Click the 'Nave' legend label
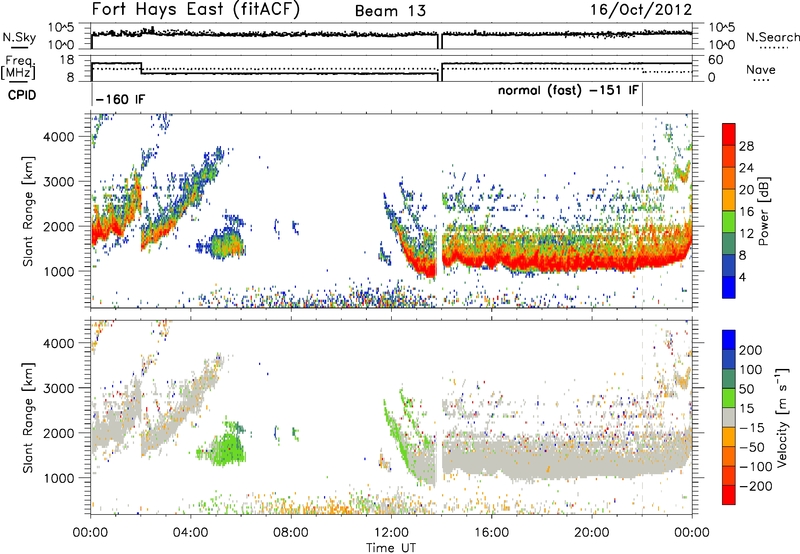The height and width of the screenshot is (554, 800). click(x=760, y=70)
